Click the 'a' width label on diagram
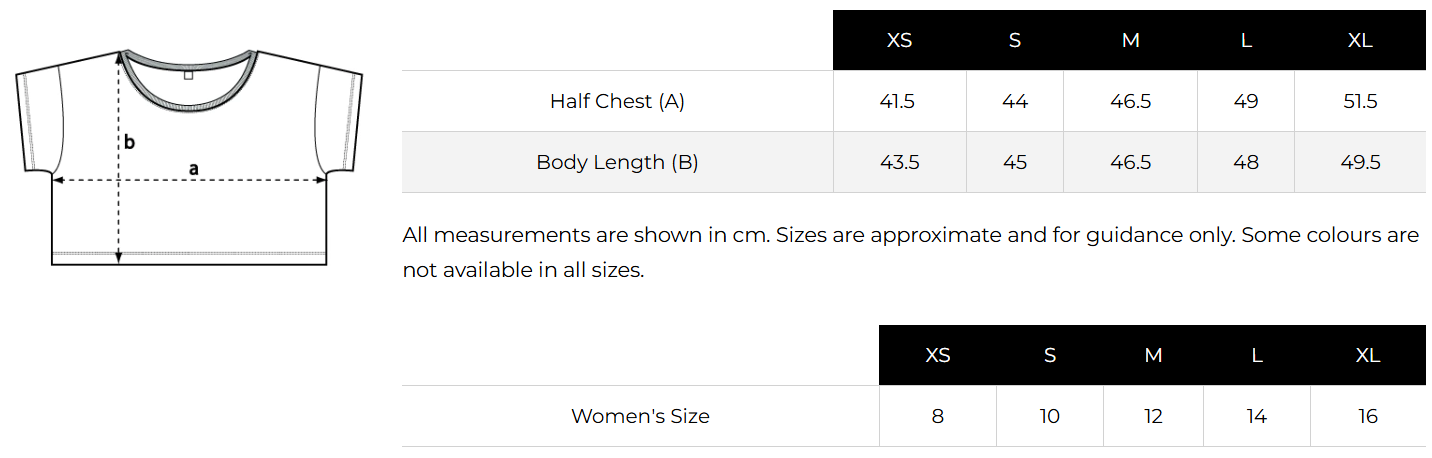Viewport: 1432px width, 458px height. [x=194, y=169]
